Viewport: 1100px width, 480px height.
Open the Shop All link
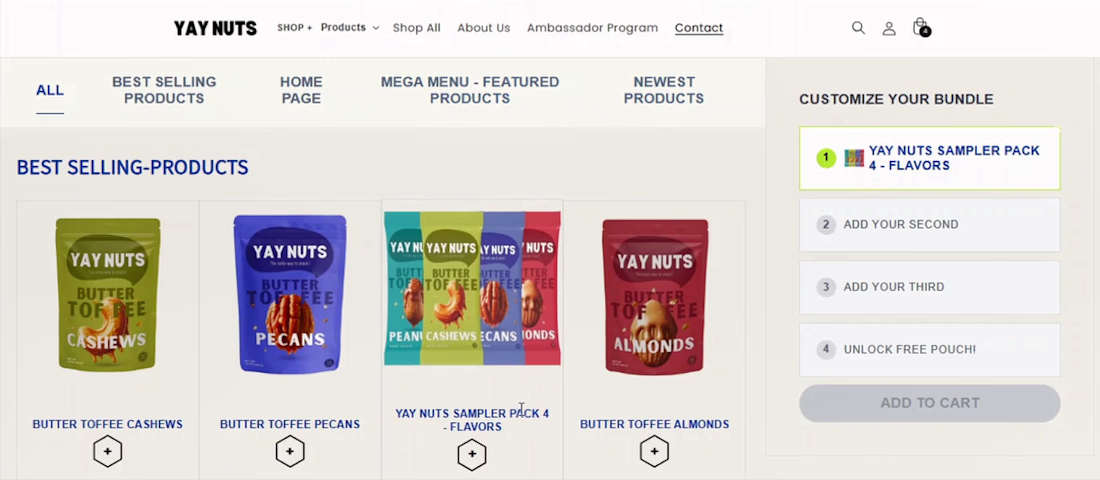tap(416, 28)
